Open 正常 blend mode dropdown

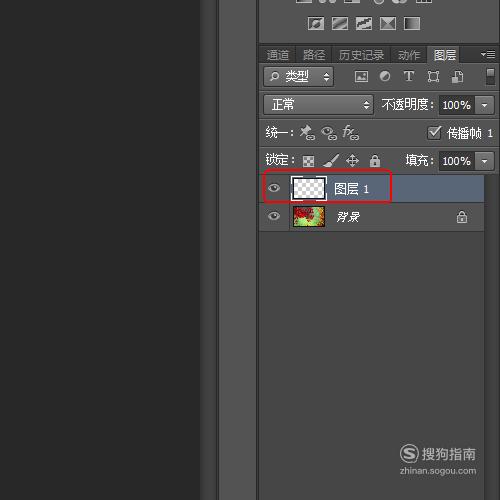pyautogui.click(x=318, y=105)
